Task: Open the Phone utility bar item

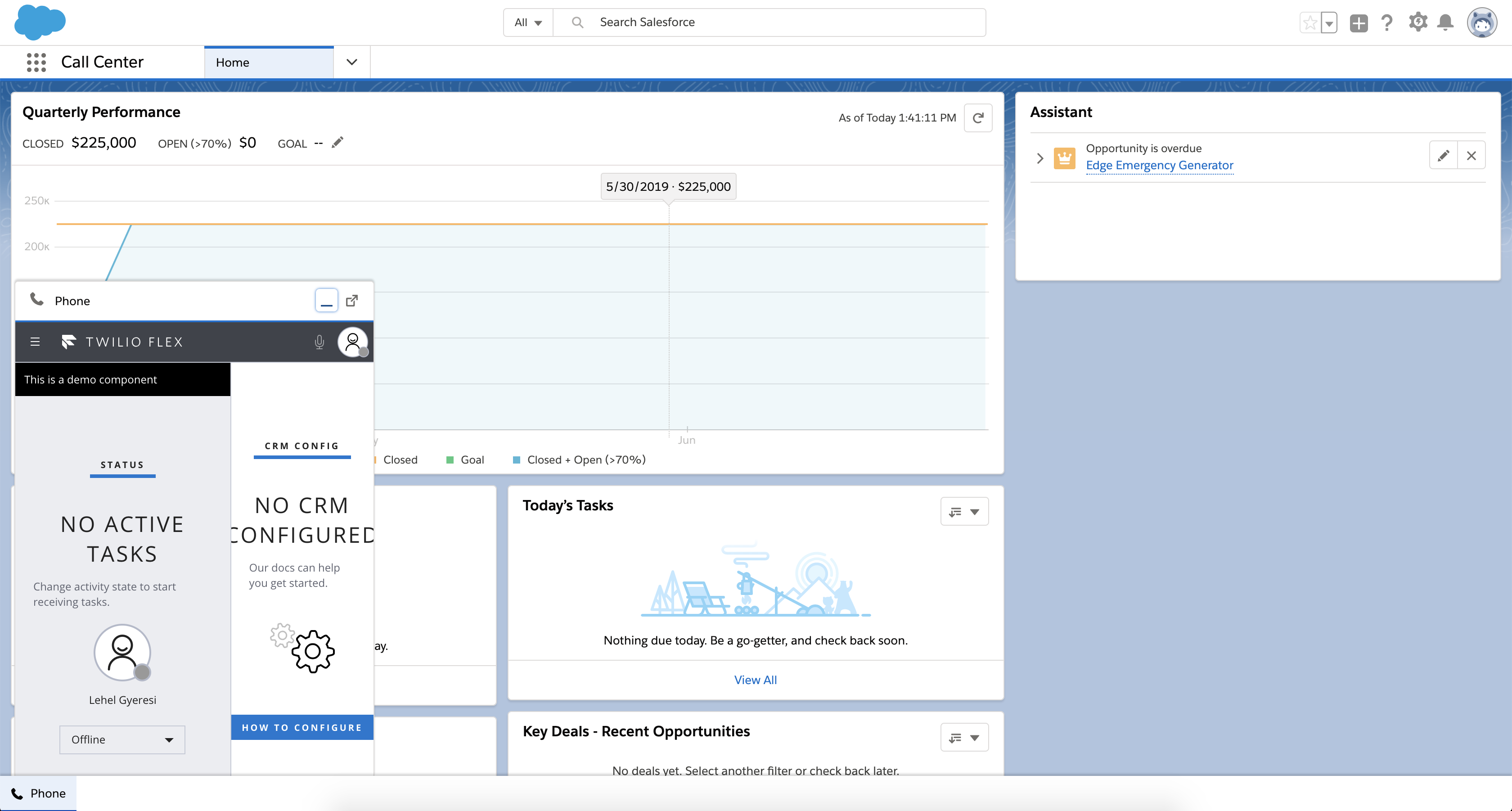Action: [38, 793]
